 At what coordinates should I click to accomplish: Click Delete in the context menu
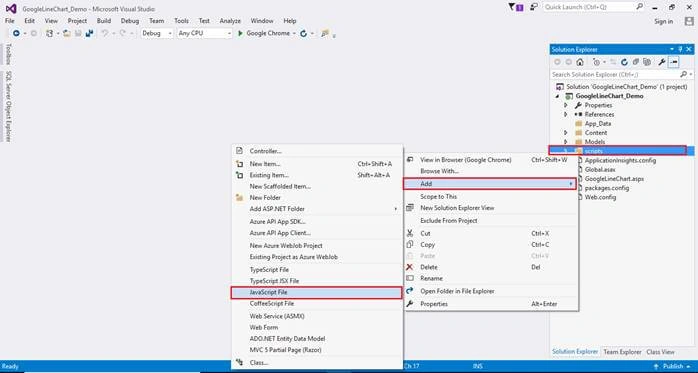click(491, 267)
